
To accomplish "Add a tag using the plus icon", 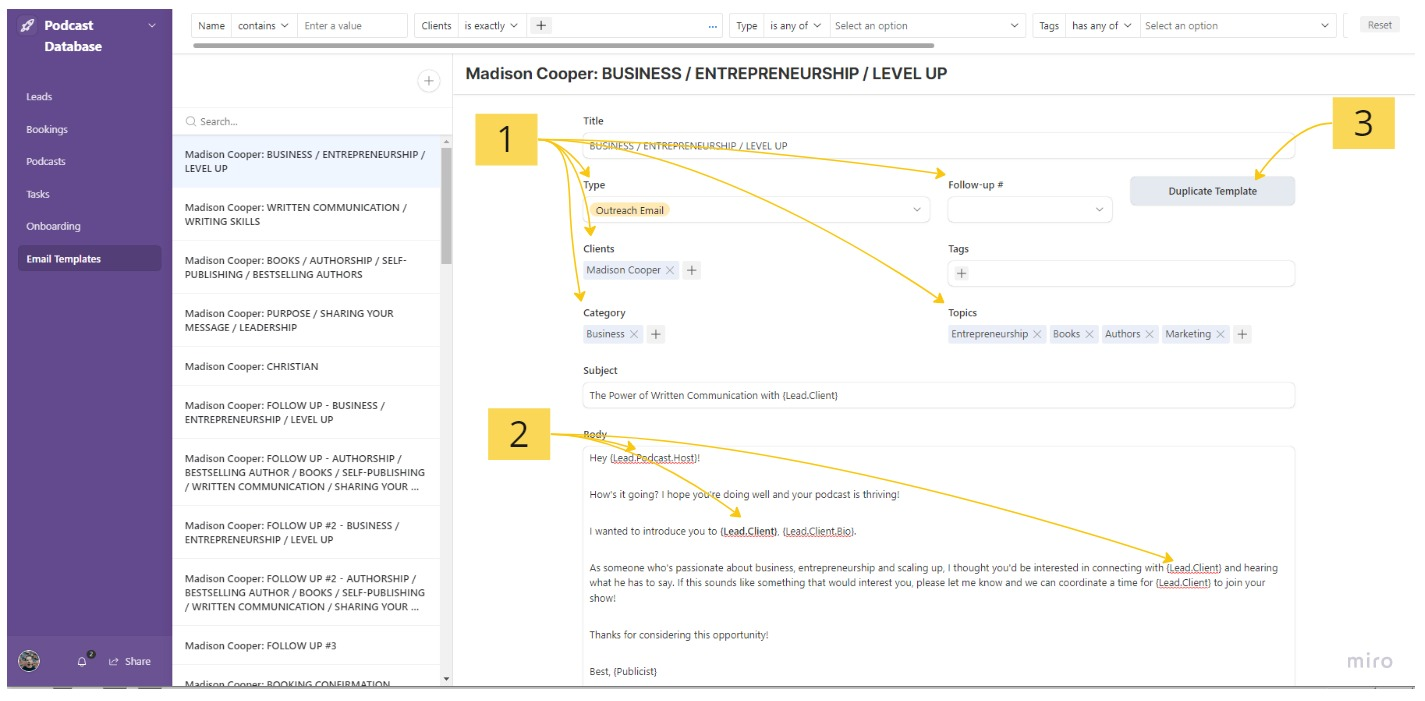I will 961,273.
